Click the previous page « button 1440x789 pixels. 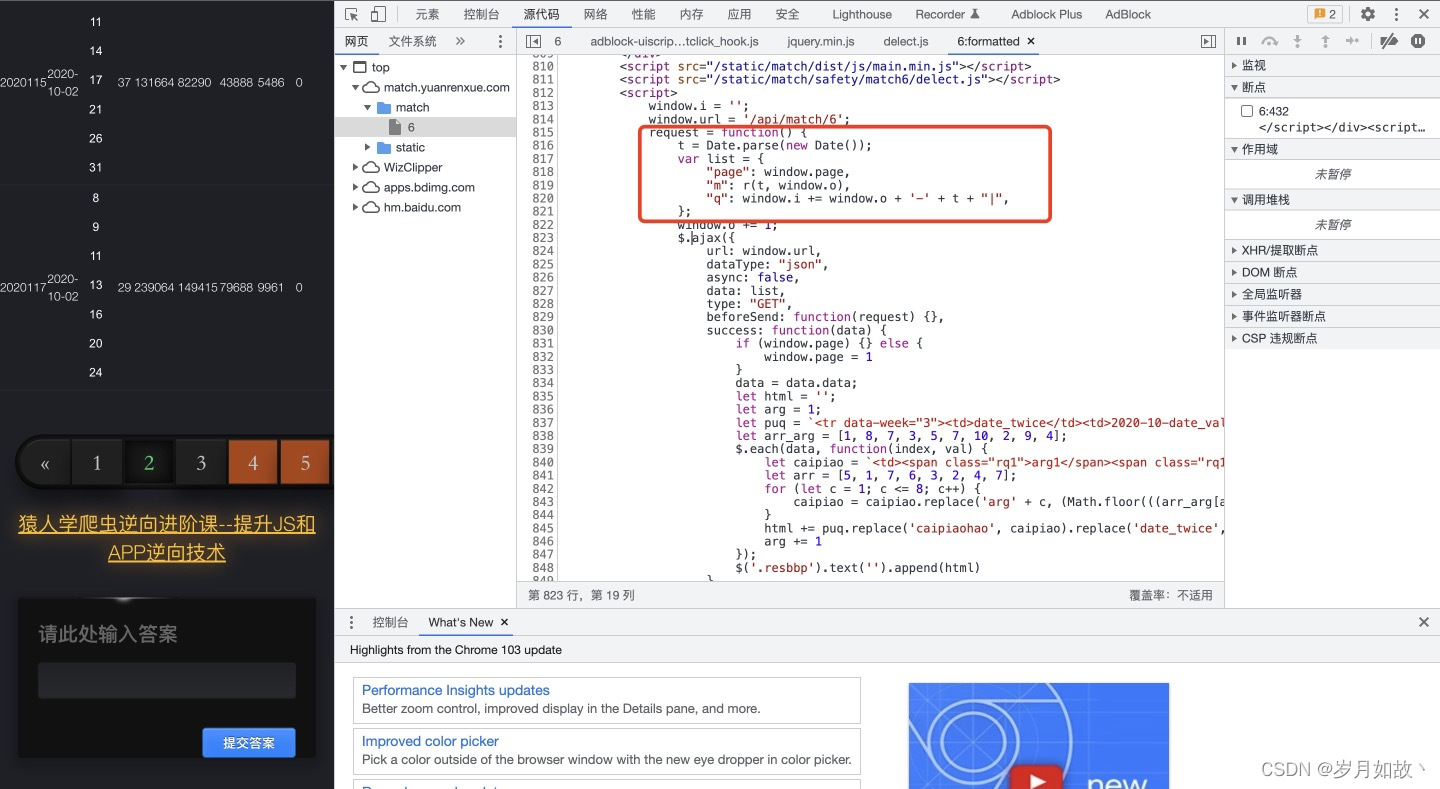coord(45,463)
